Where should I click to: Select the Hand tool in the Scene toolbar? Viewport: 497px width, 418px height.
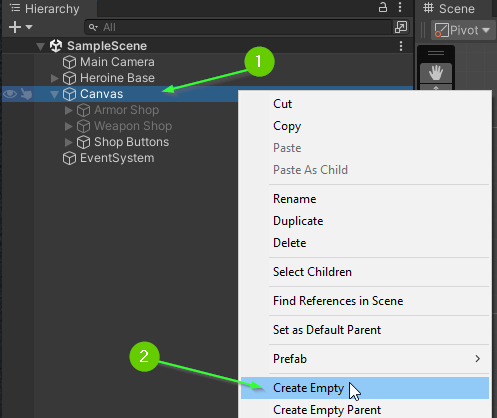pyautogui.click(x=436, y=73)
